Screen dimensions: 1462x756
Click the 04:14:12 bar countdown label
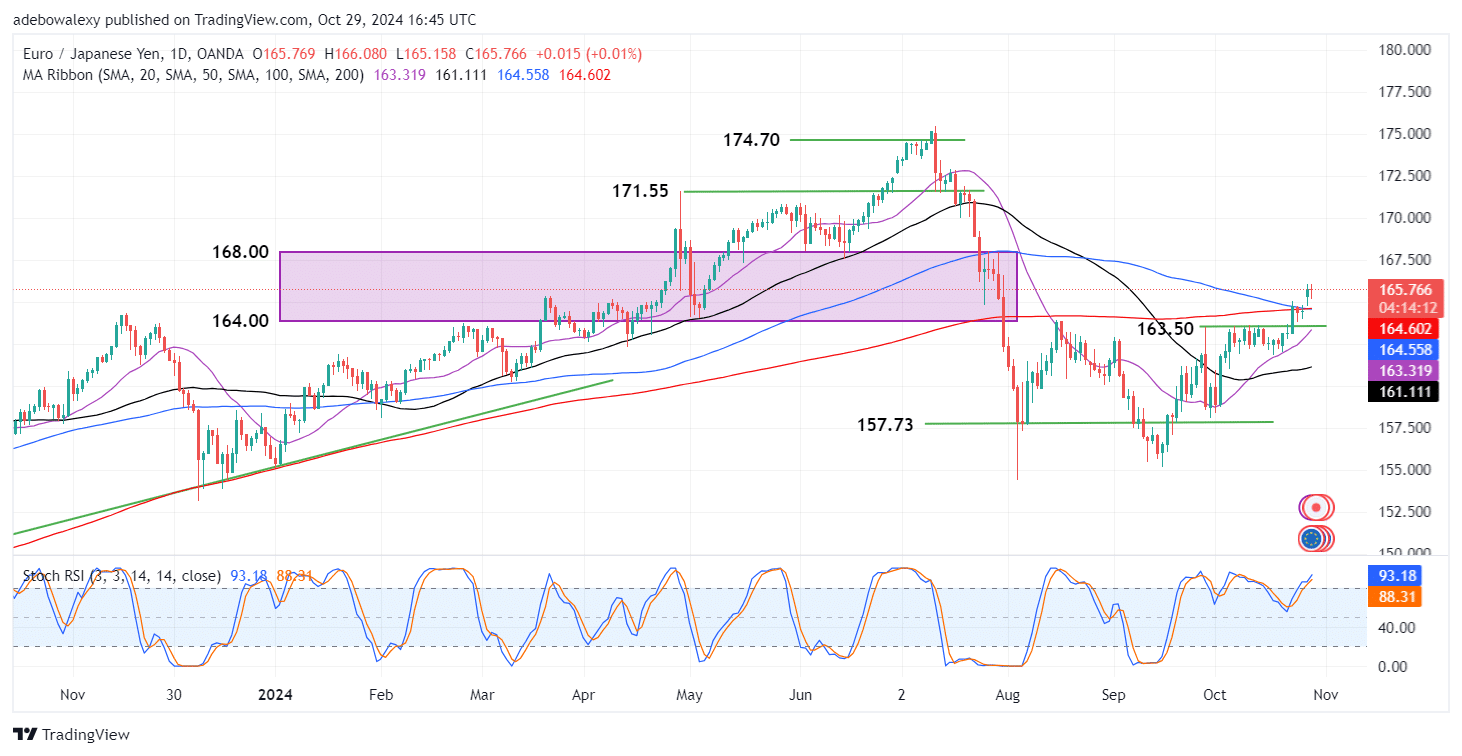[x=1410, y=308]
